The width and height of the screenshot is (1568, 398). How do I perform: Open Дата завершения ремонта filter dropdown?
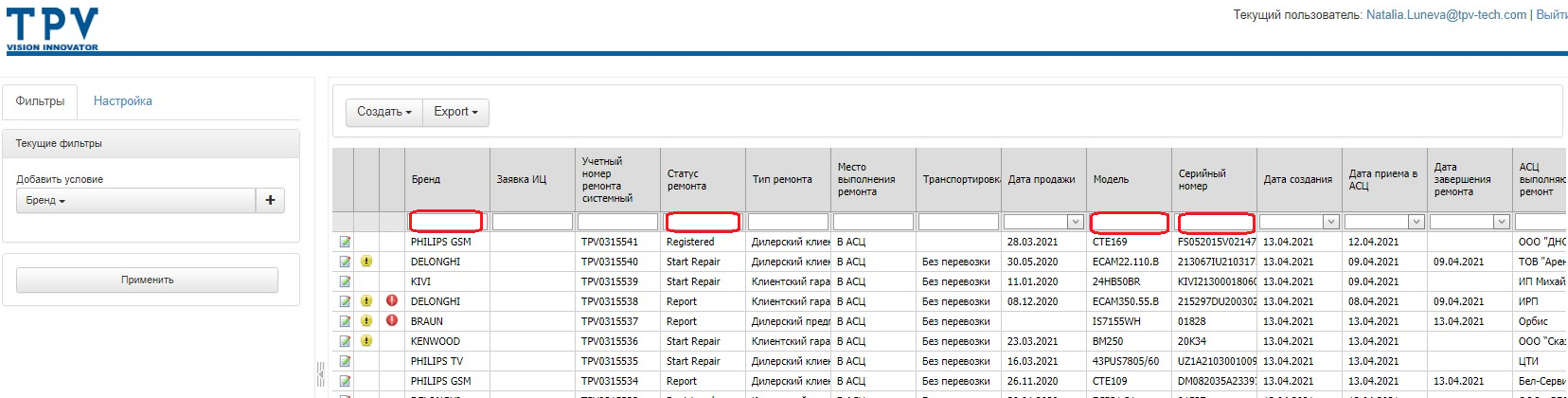1501,222
